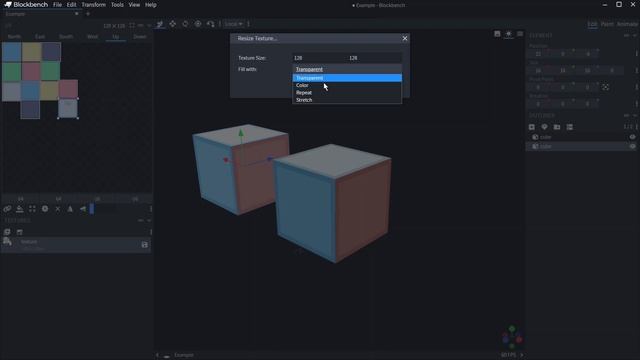The width and height of the screenshot is (640, 360).
Task: Choose Color in the fill dropdown list
Action: (x=347, y=85)
